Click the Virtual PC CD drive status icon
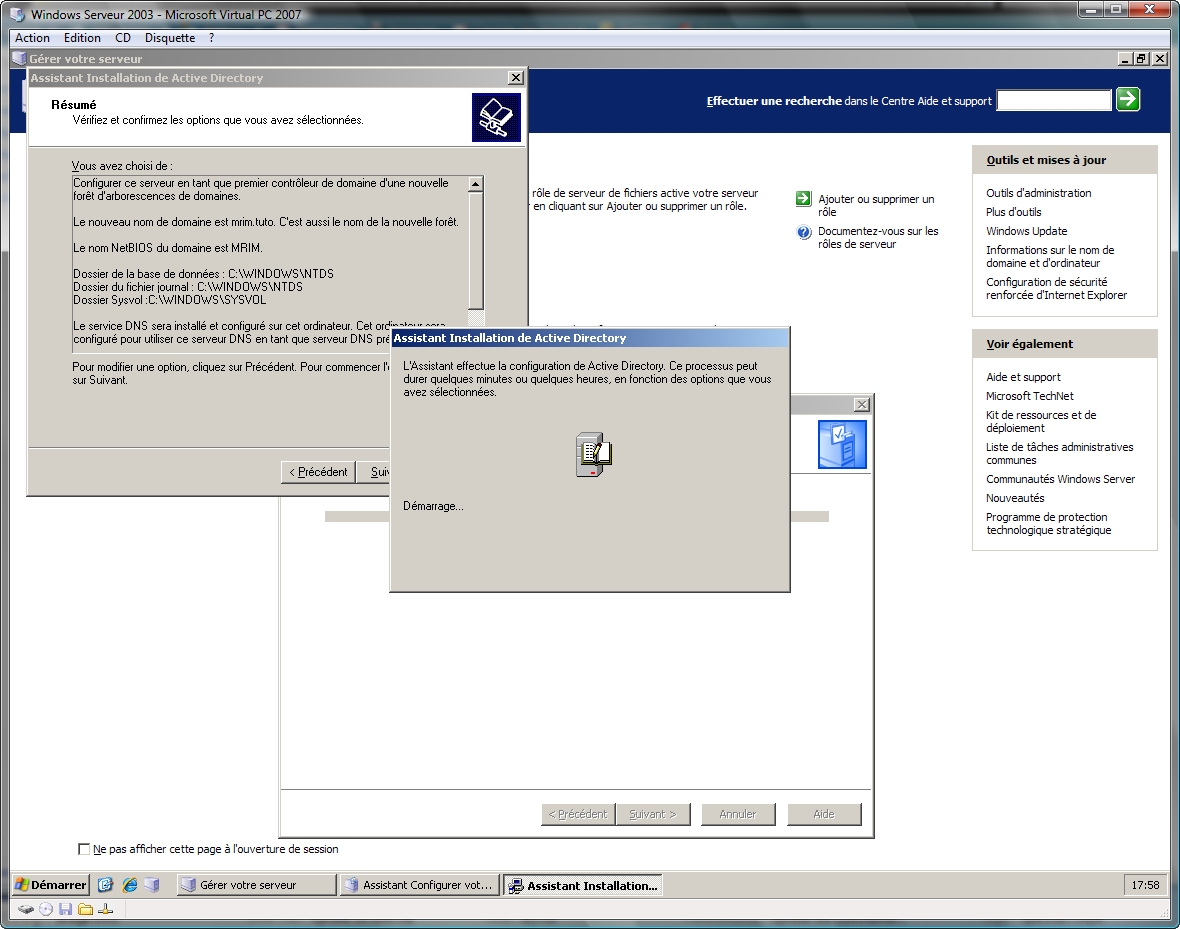The height and width of the screenshot is (929, 1180). (46, 909)
